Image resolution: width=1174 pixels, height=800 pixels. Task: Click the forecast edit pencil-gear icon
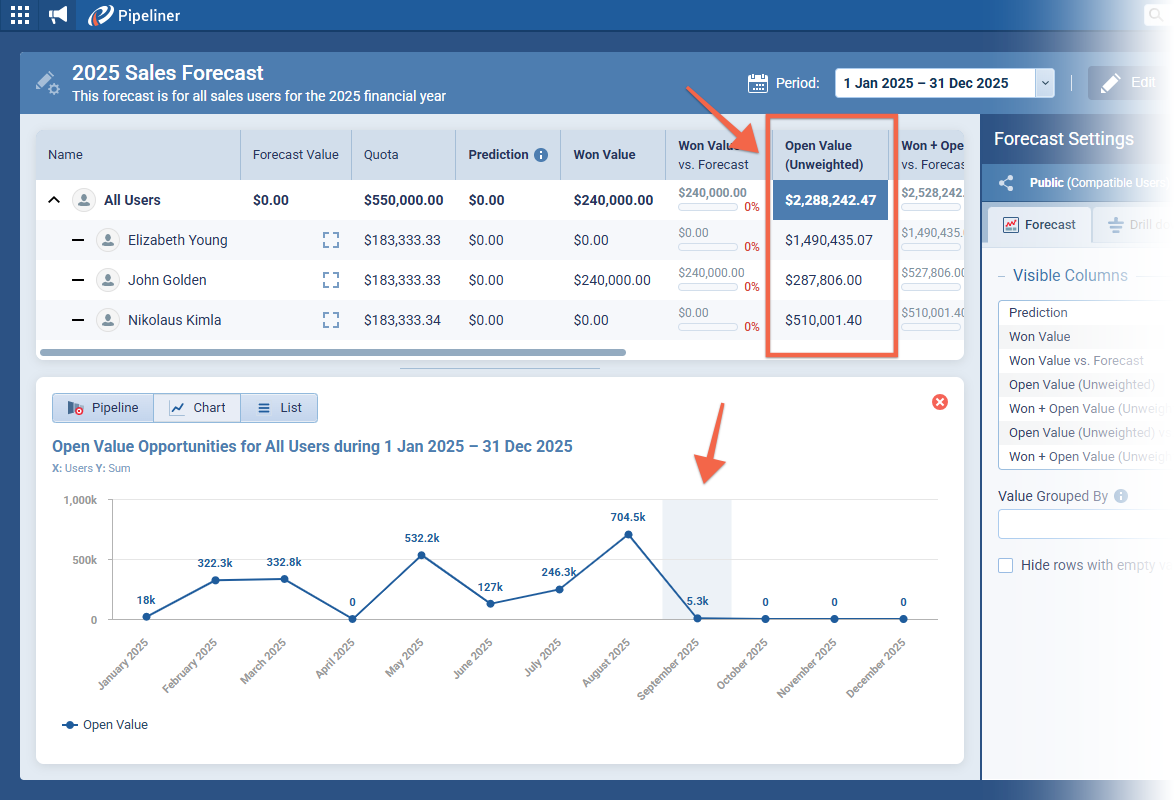click(47, 82)
